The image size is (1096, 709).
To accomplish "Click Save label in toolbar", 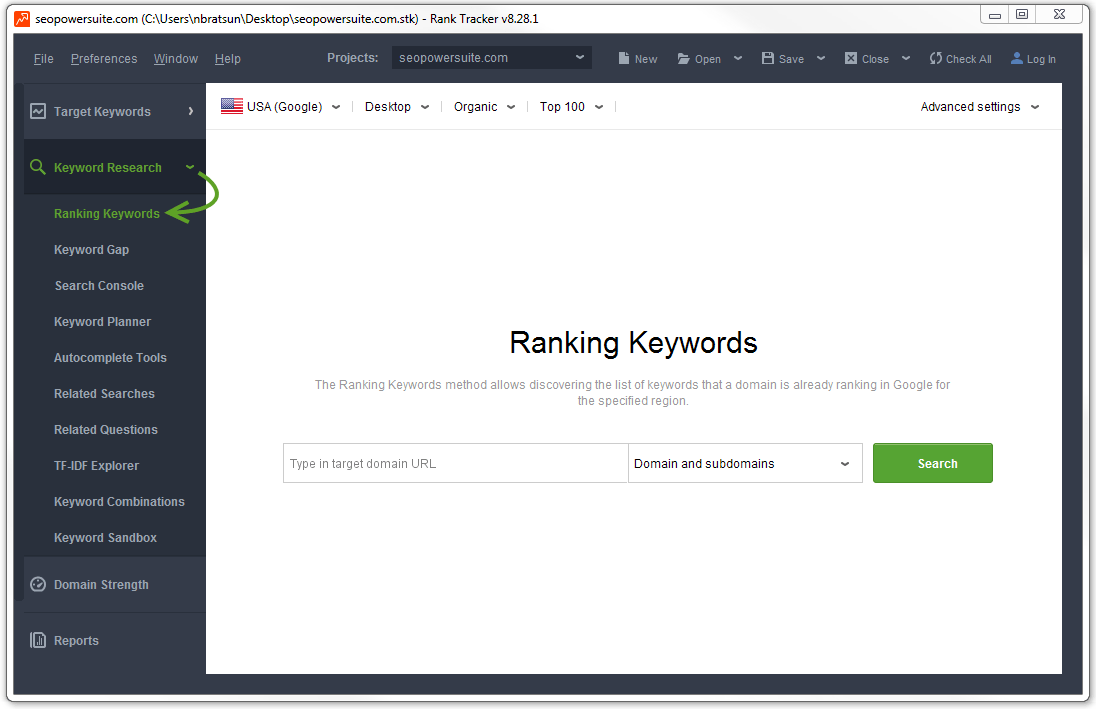I will click(x=791, y=59).
